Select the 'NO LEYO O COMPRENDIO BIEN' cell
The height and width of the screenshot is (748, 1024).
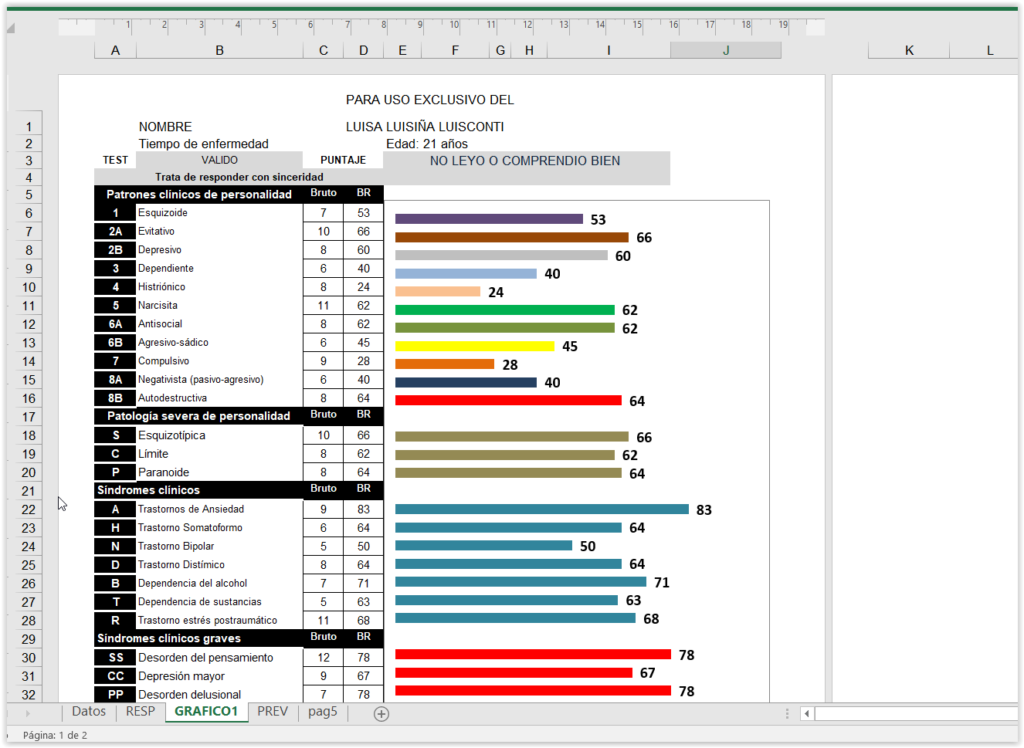(x=526, y=160)
